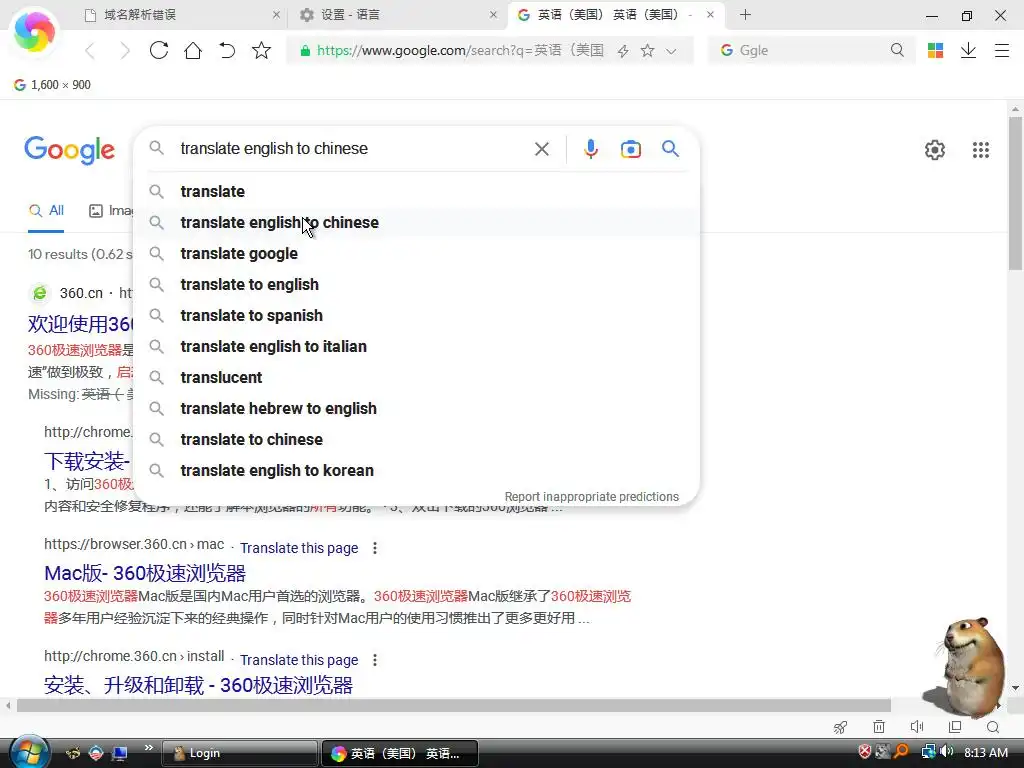Click the address bar URL
The image size is (1024, 768).
click(460, 50)
